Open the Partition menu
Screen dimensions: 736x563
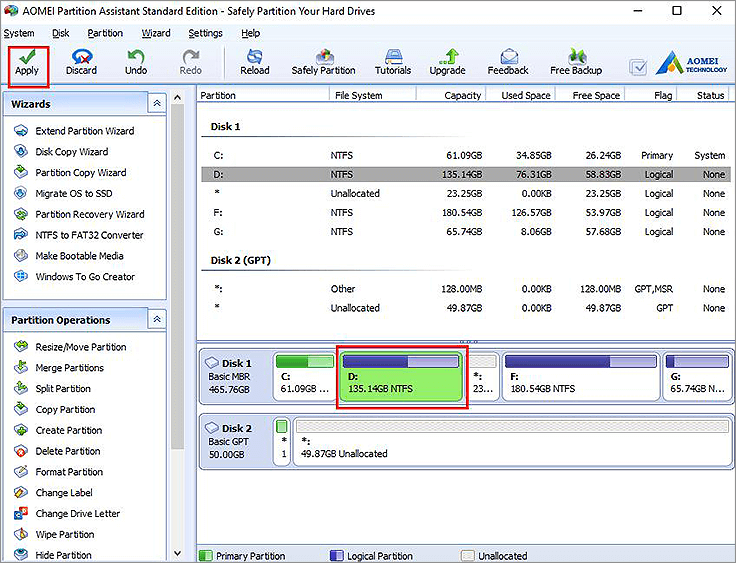[105, 33]
